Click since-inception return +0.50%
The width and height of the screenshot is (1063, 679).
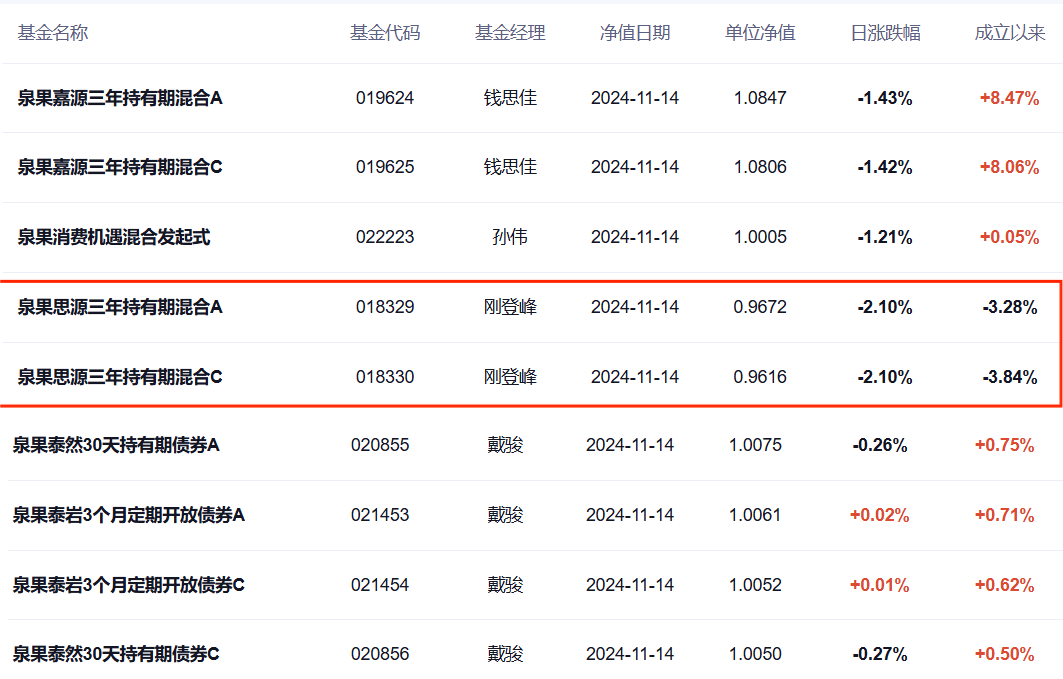[x=1005, y=654]
